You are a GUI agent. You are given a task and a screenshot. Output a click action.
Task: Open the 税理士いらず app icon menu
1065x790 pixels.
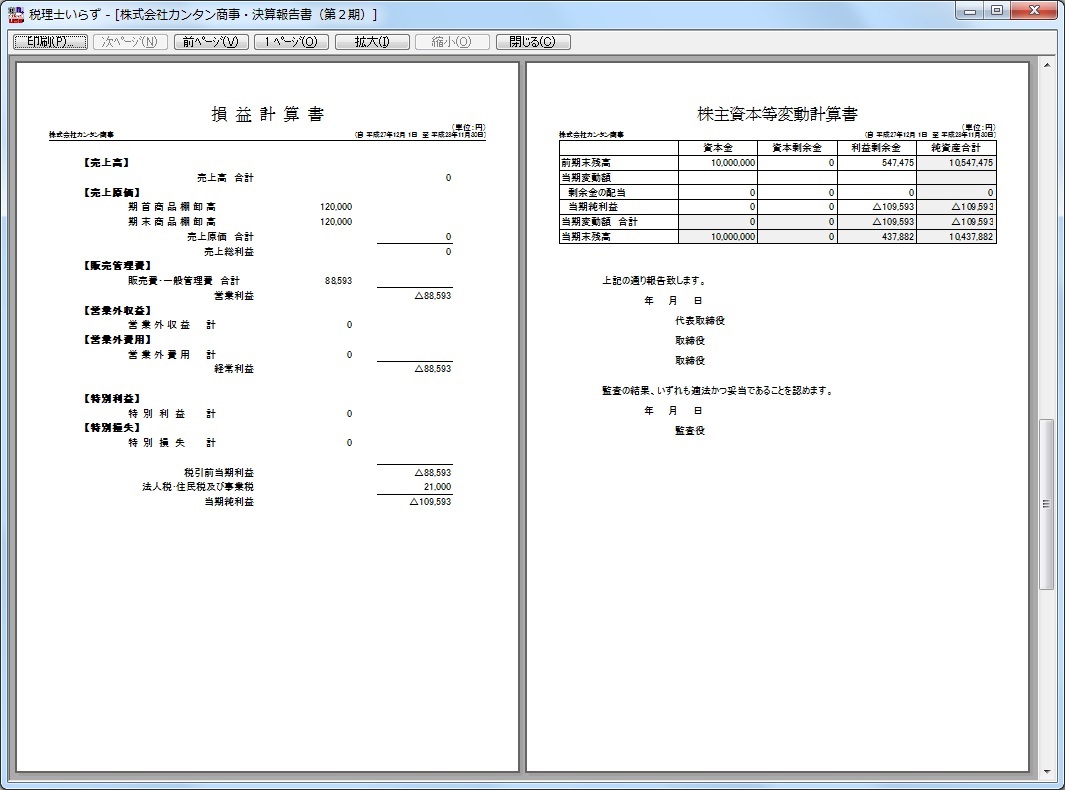[x=16, y=13]
